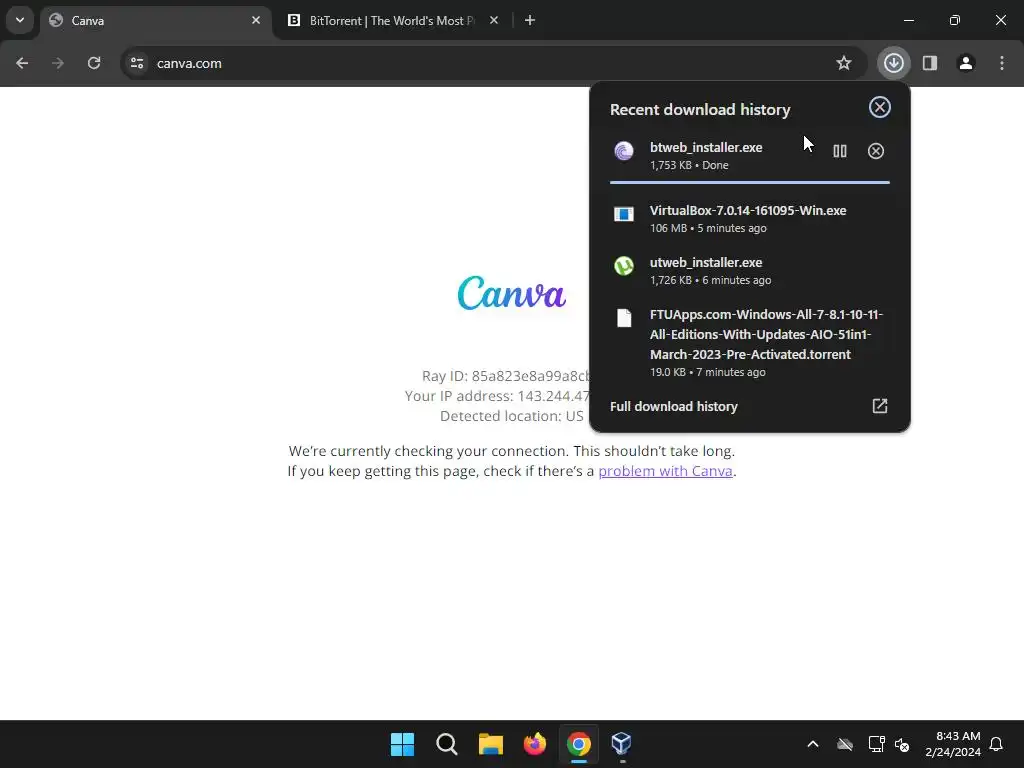Click the muted volume tray icon

pyautogui.click(x=903, y=744)
